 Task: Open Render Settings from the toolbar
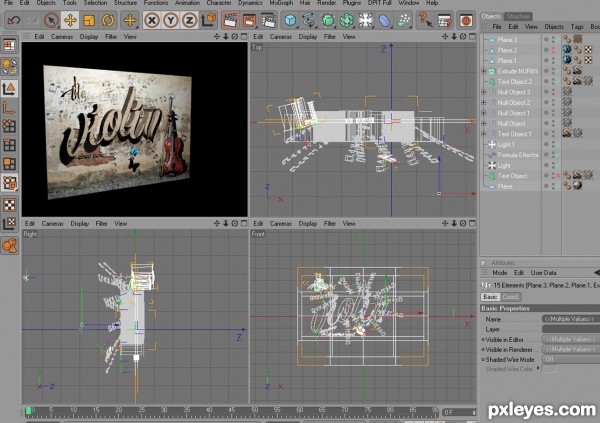pos(268,20)
